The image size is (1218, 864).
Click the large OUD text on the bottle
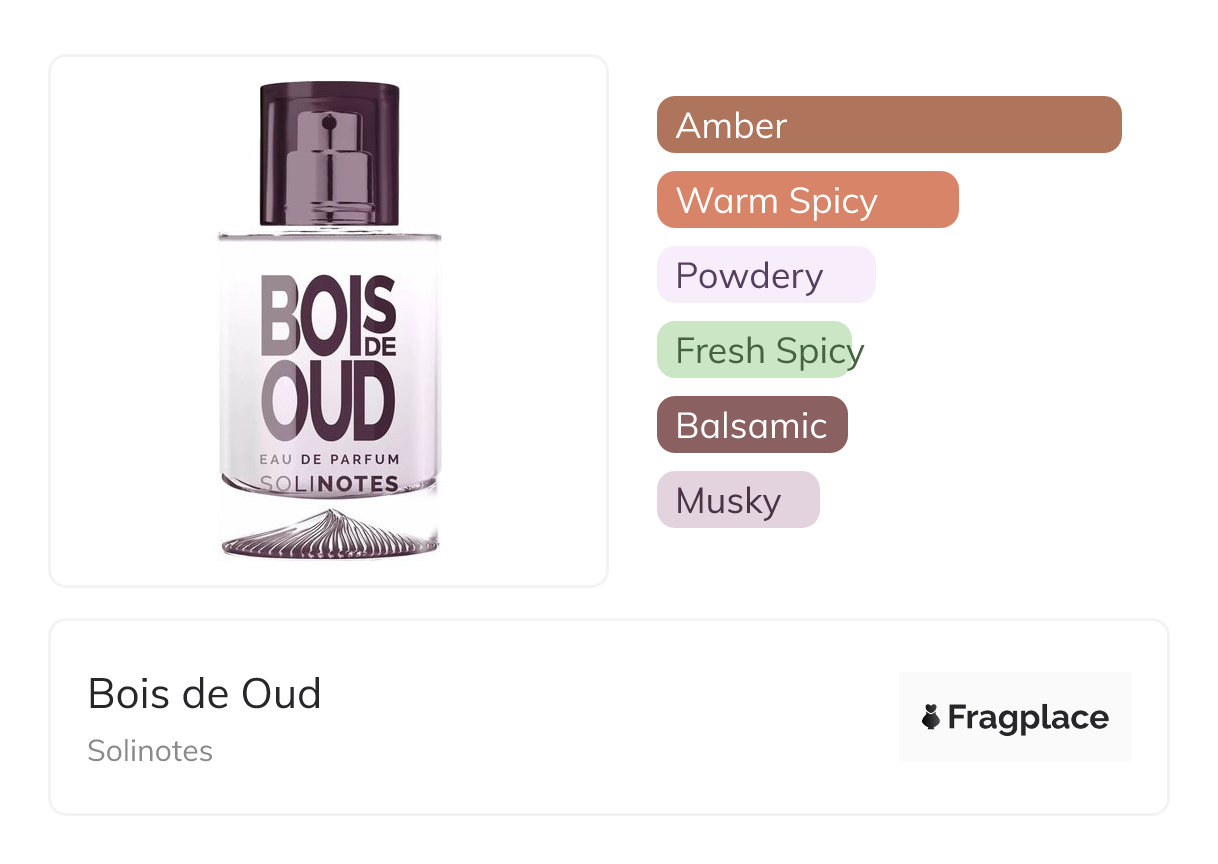tap(328, 405)
